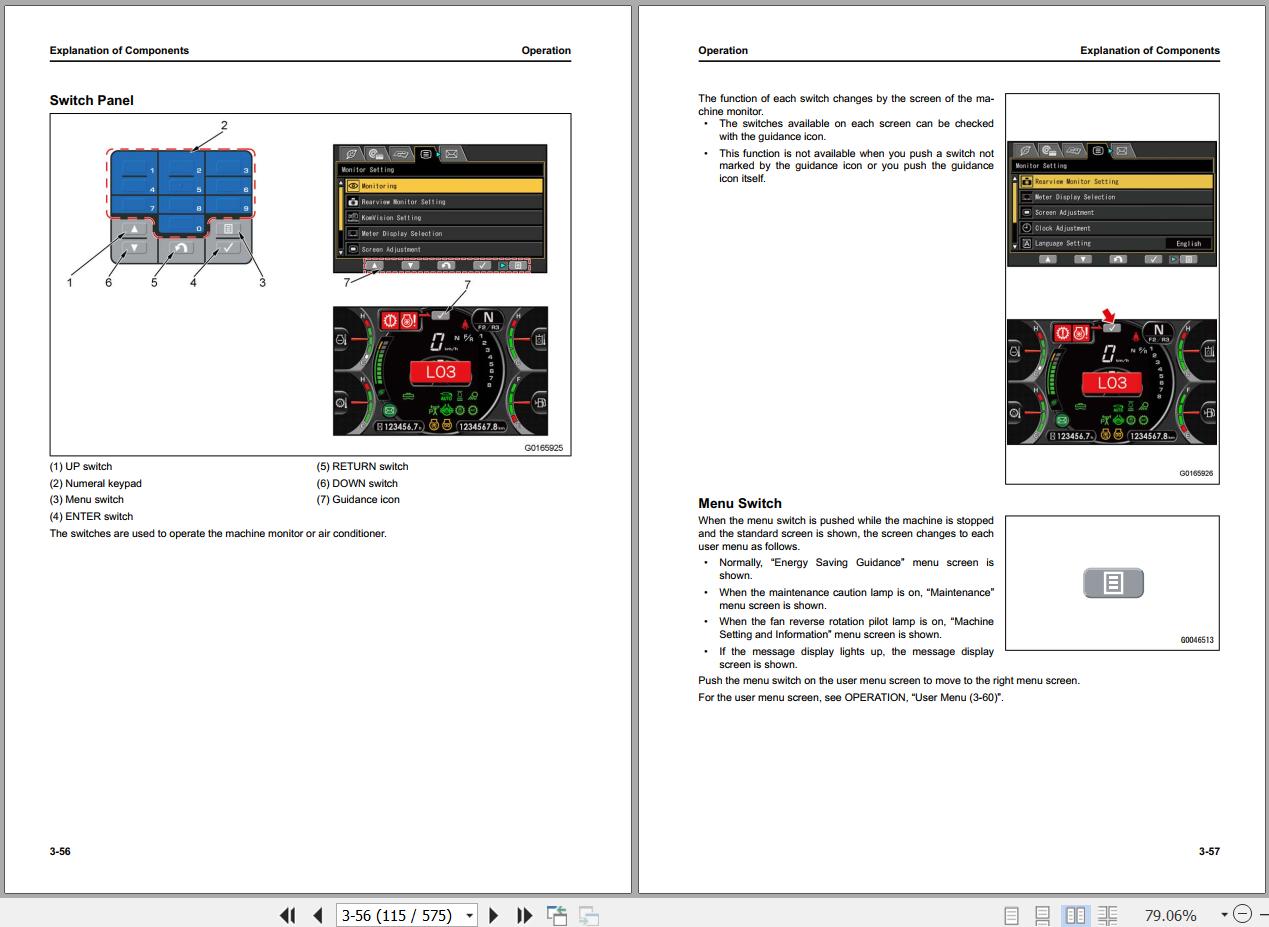This screenshot has height=927, width=1269.
Task: Go to the first page
Action: [288, 915]
